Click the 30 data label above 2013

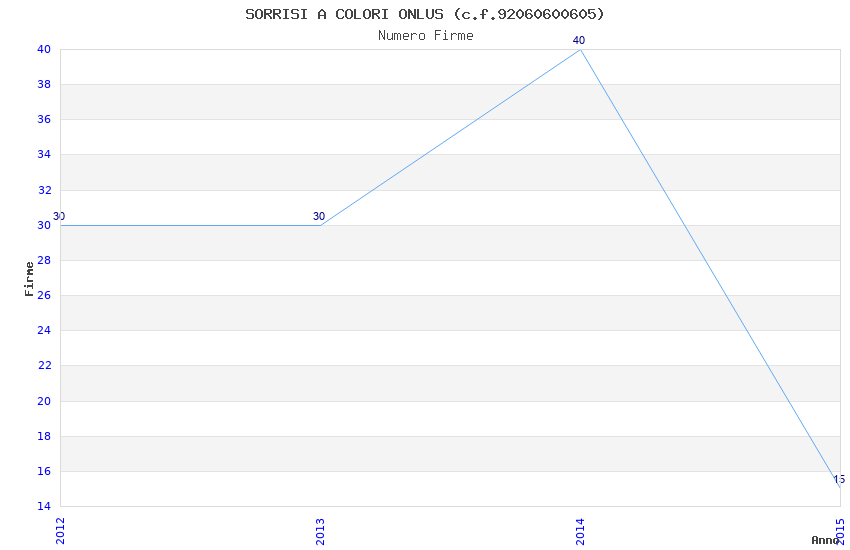point(319,216)
